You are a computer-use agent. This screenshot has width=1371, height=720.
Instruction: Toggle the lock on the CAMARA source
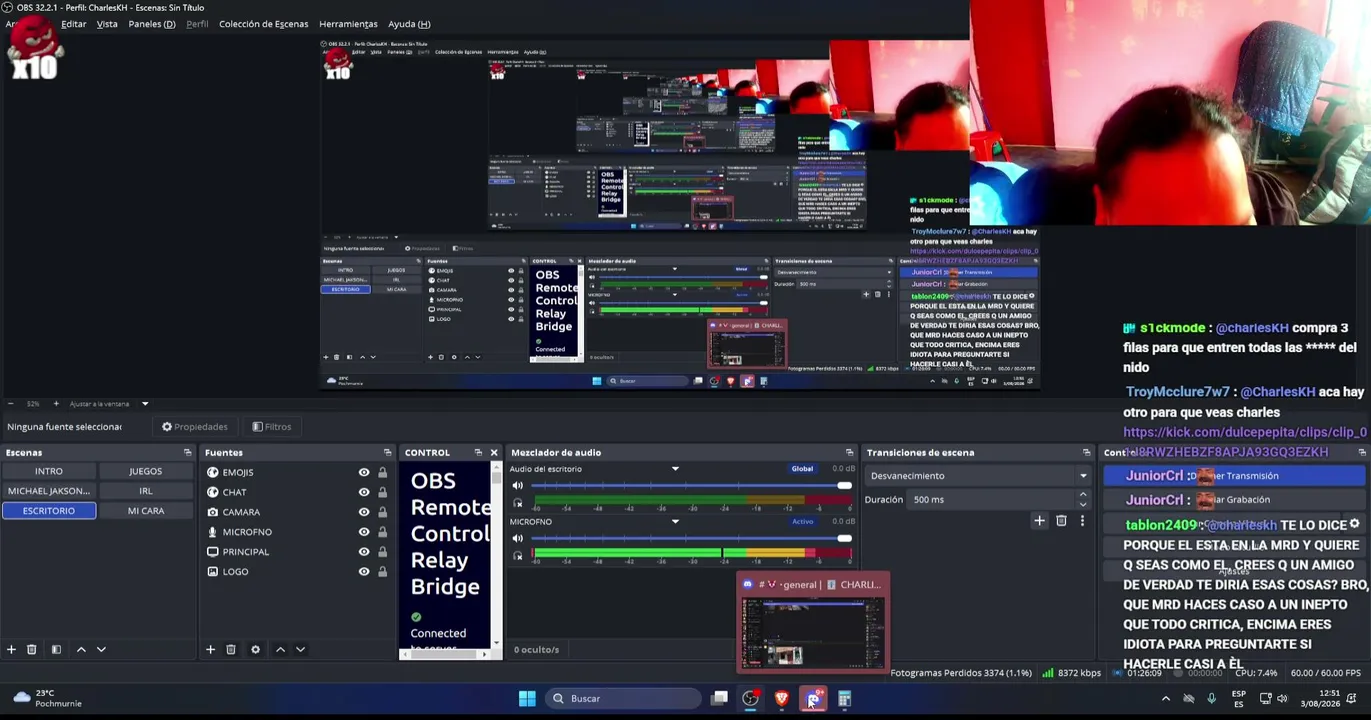point(382,512)
